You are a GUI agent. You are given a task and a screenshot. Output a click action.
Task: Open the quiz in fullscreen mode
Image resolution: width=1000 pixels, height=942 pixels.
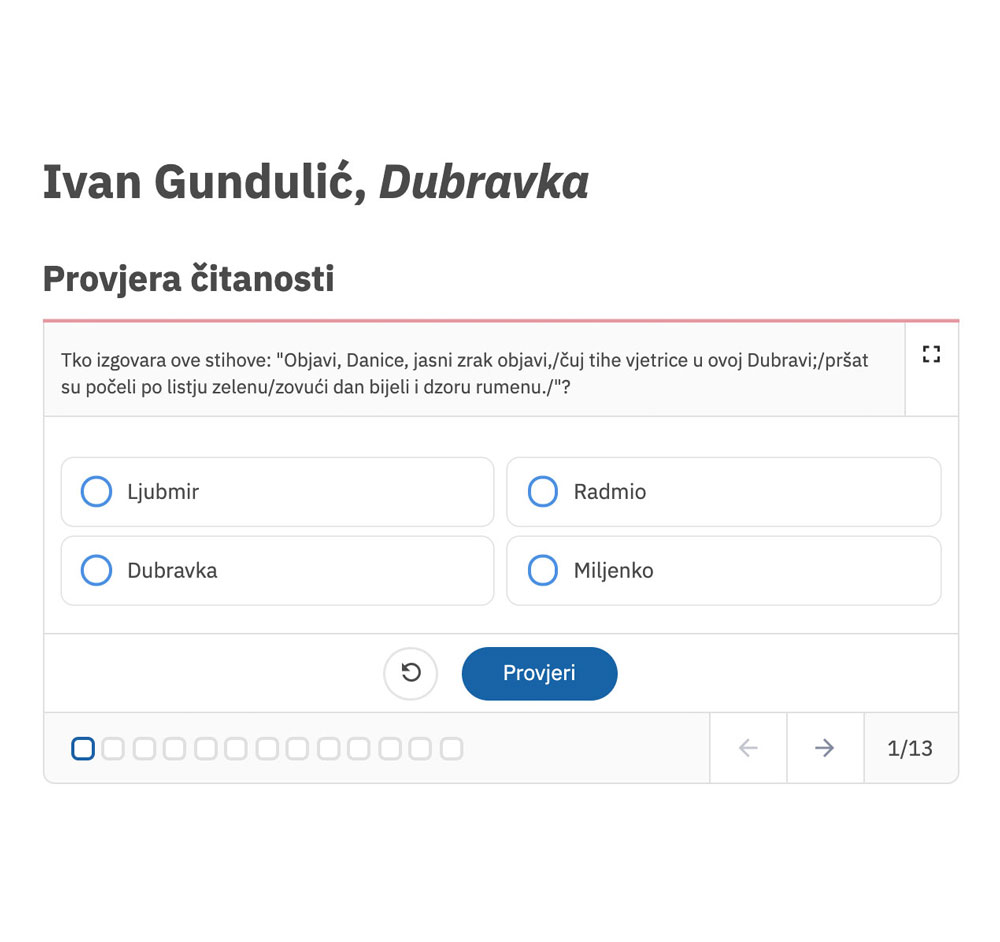(931, 354)
